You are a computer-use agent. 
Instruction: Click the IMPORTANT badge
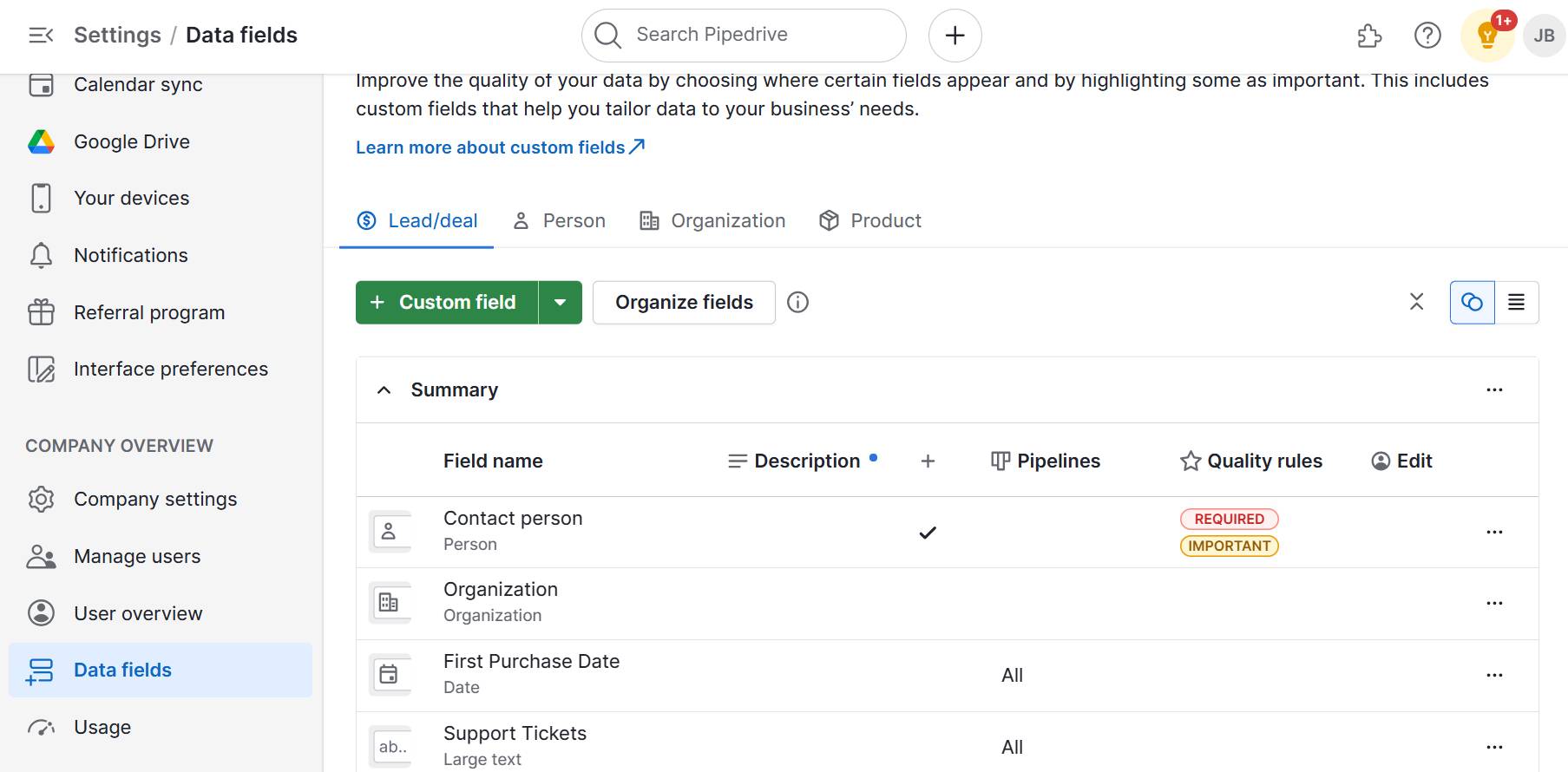pos(1229,546)
